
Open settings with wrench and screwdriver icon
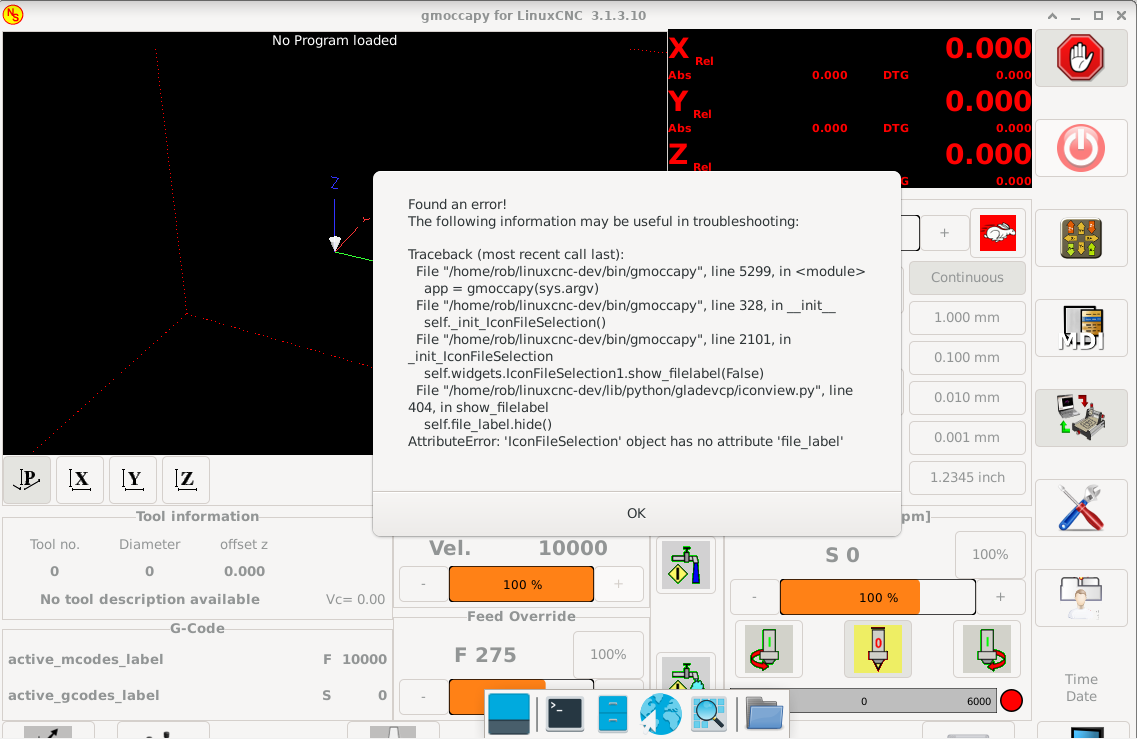click(1080, 508)
